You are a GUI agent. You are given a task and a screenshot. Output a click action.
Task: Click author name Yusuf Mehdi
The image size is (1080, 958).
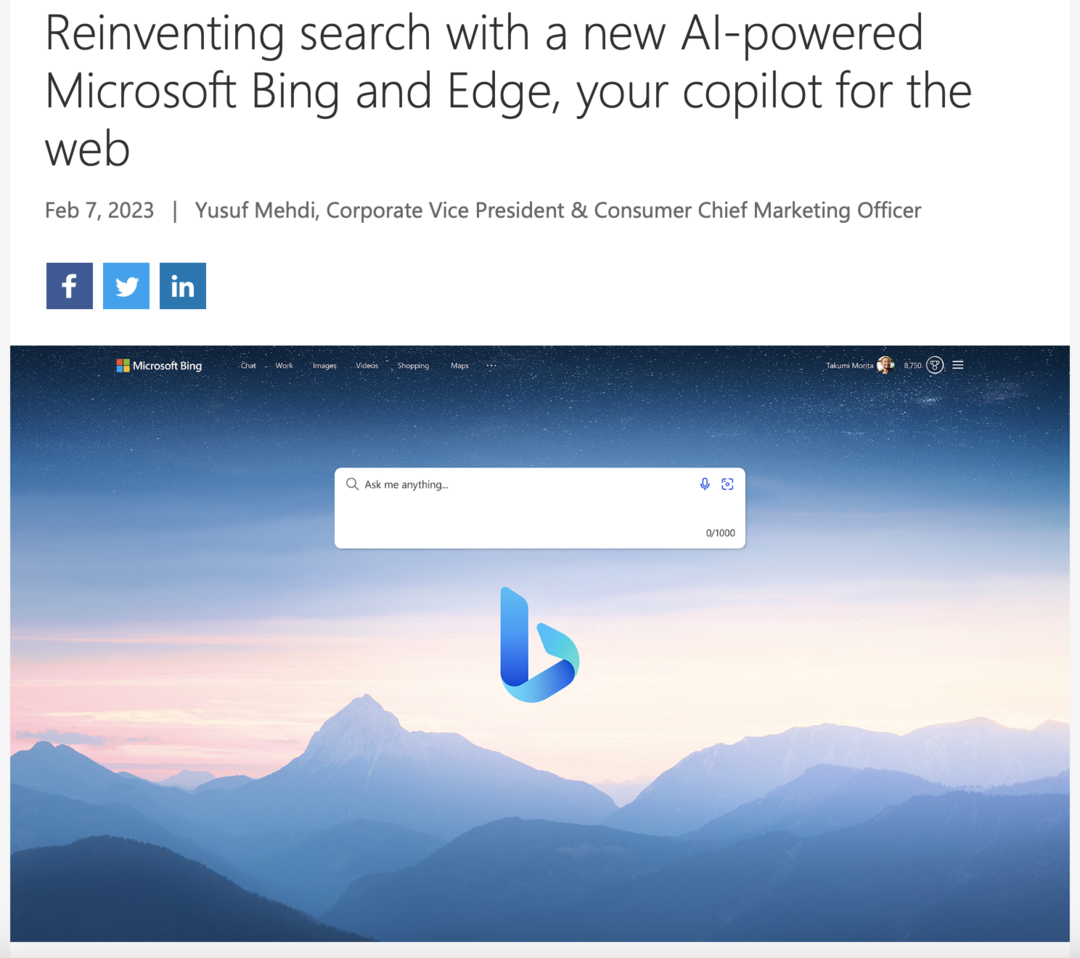pyautogui.click(x=255, y=210)
